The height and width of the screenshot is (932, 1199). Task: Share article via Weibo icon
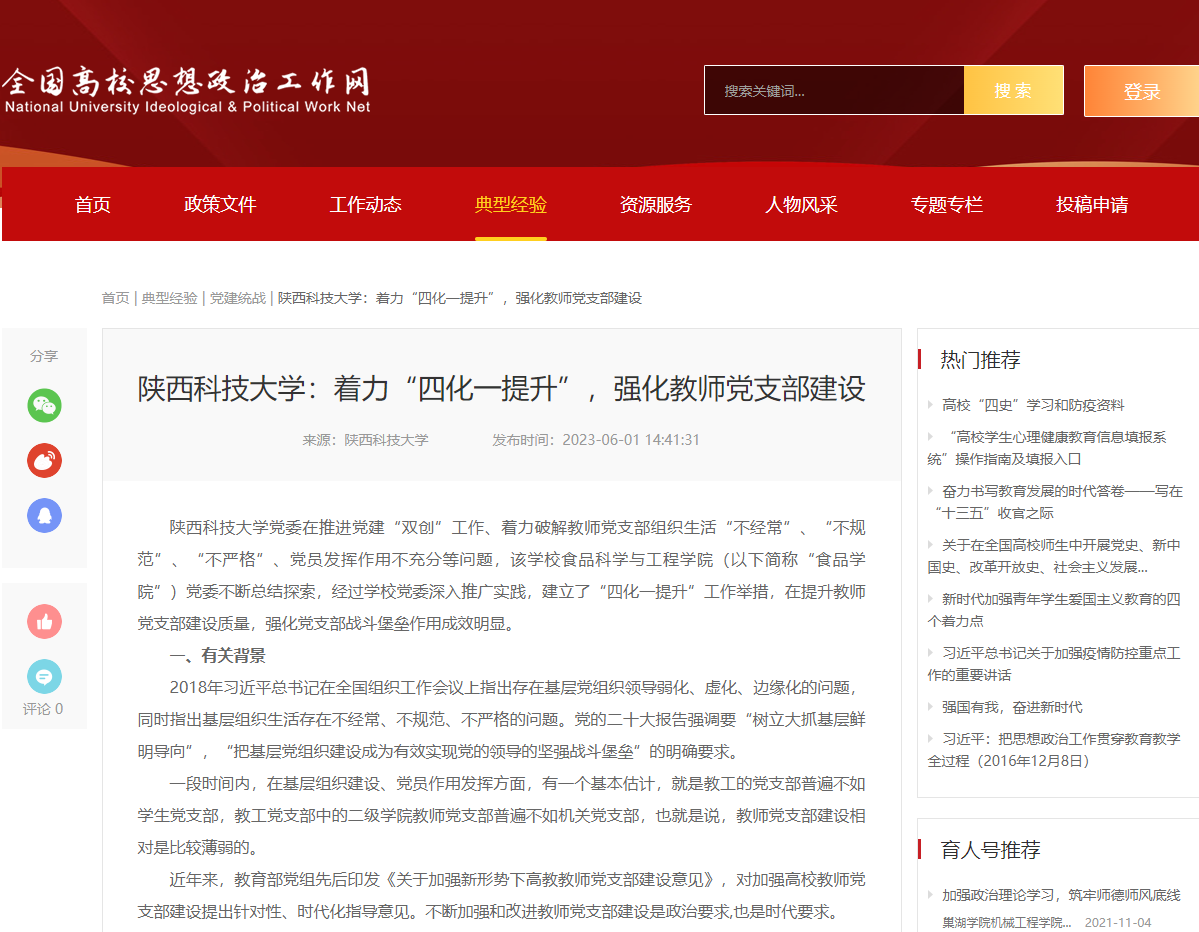44,460
